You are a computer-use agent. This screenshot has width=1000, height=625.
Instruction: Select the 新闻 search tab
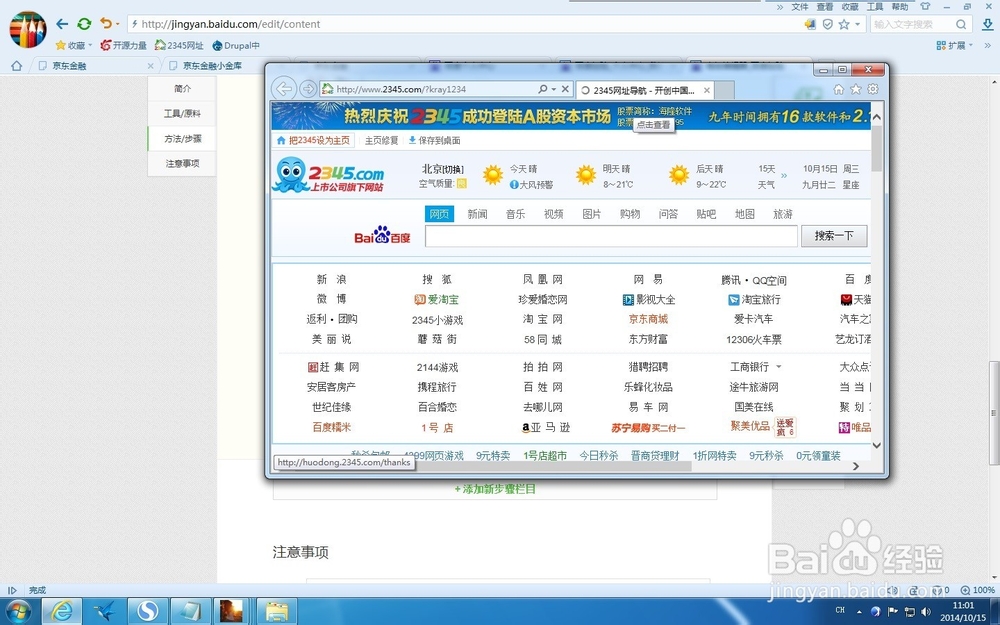[477, 214]
